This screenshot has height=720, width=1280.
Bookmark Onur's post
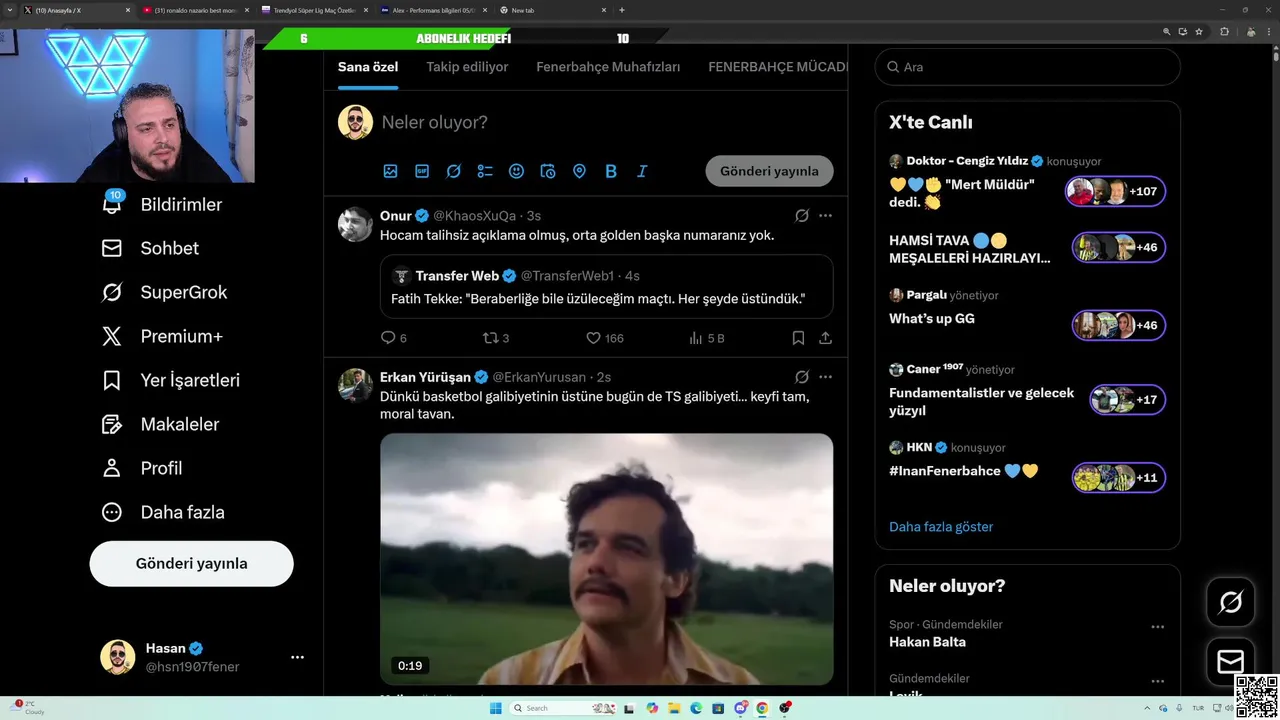(x=798, y=338)
